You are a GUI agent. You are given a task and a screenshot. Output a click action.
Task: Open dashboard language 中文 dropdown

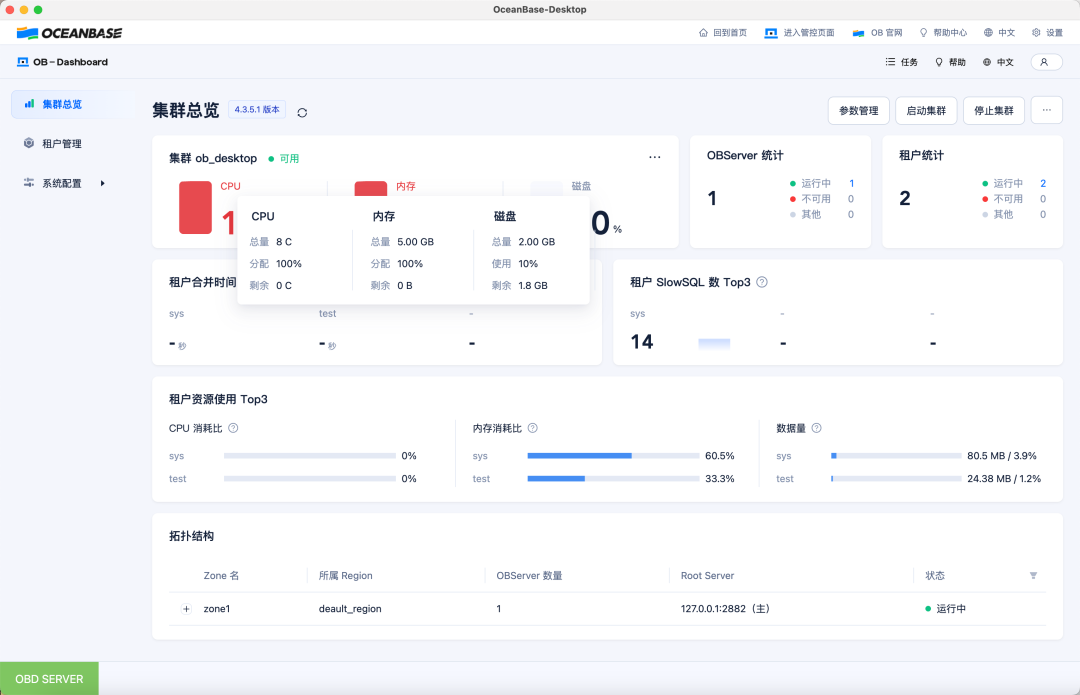[998, 62]
